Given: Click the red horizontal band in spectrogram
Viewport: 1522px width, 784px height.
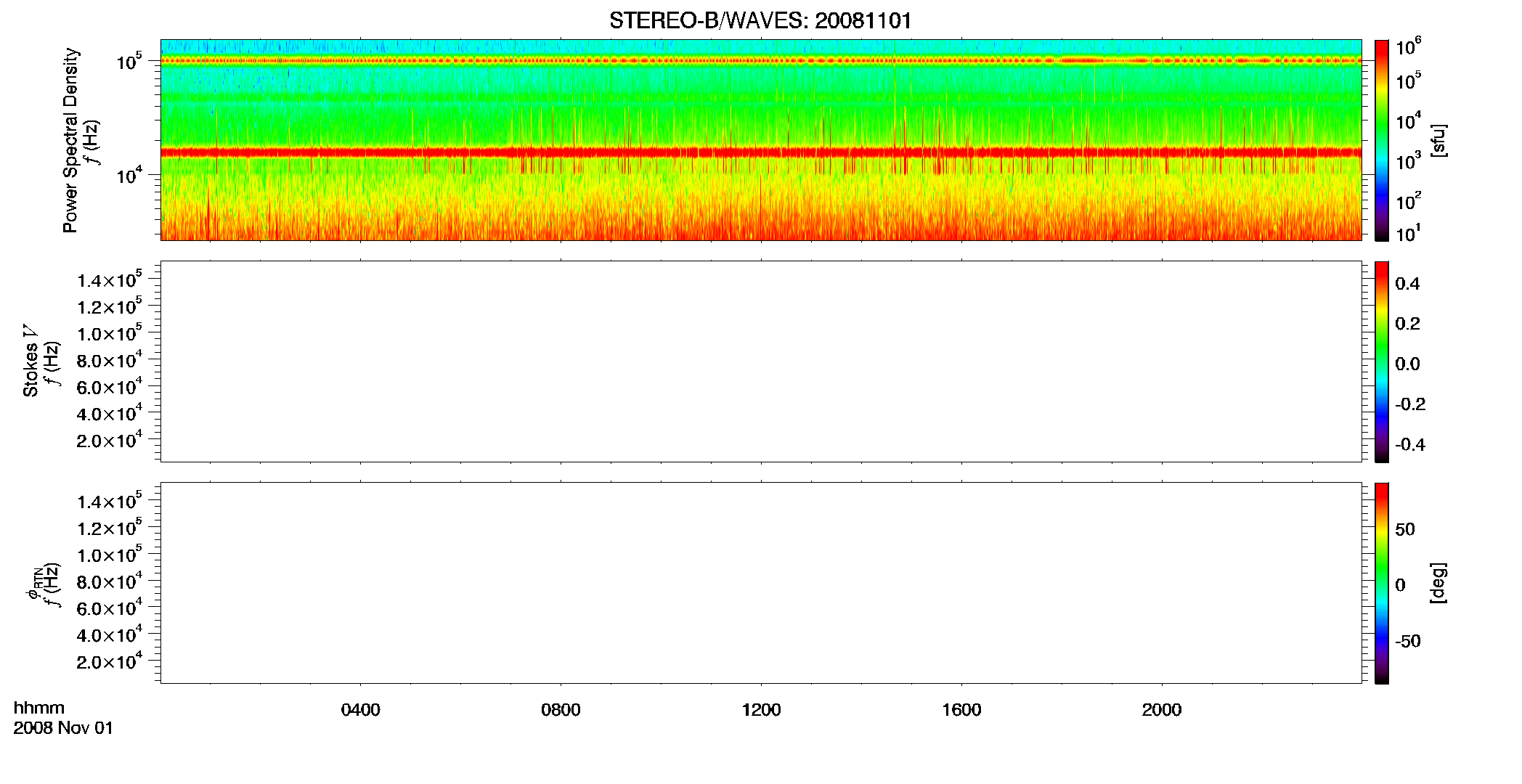Looking at the screenshot, I should pos(761,152).
